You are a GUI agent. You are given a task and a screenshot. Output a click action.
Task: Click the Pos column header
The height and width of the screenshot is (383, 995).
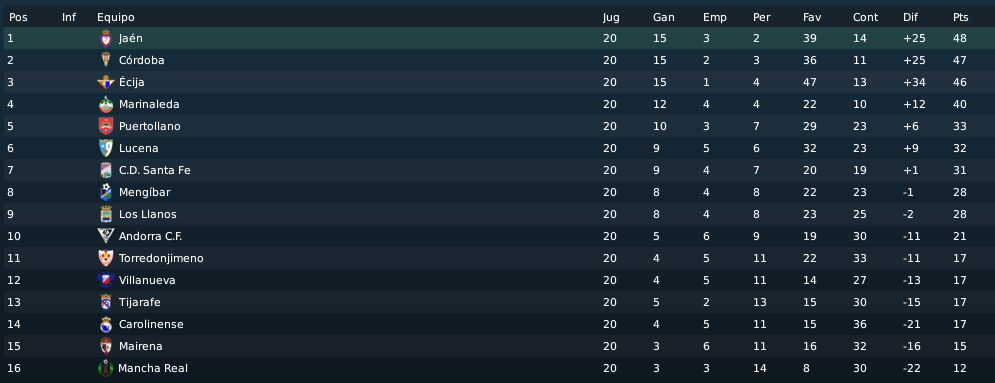point(18,18)
